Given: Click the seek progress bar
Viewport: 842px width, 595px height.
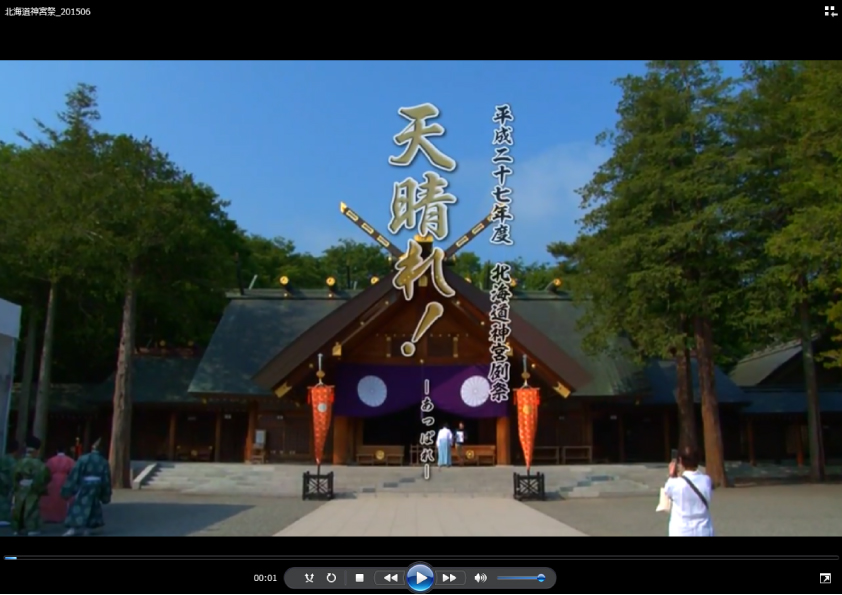Looking at the screenshot, I should 421,558.
